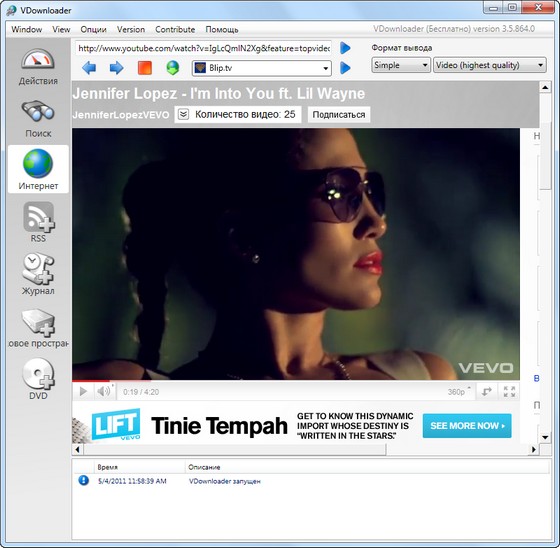This screenshot has width=560, height=548.
Task: Open the DVD sidebar section
Action: (38, 379)
